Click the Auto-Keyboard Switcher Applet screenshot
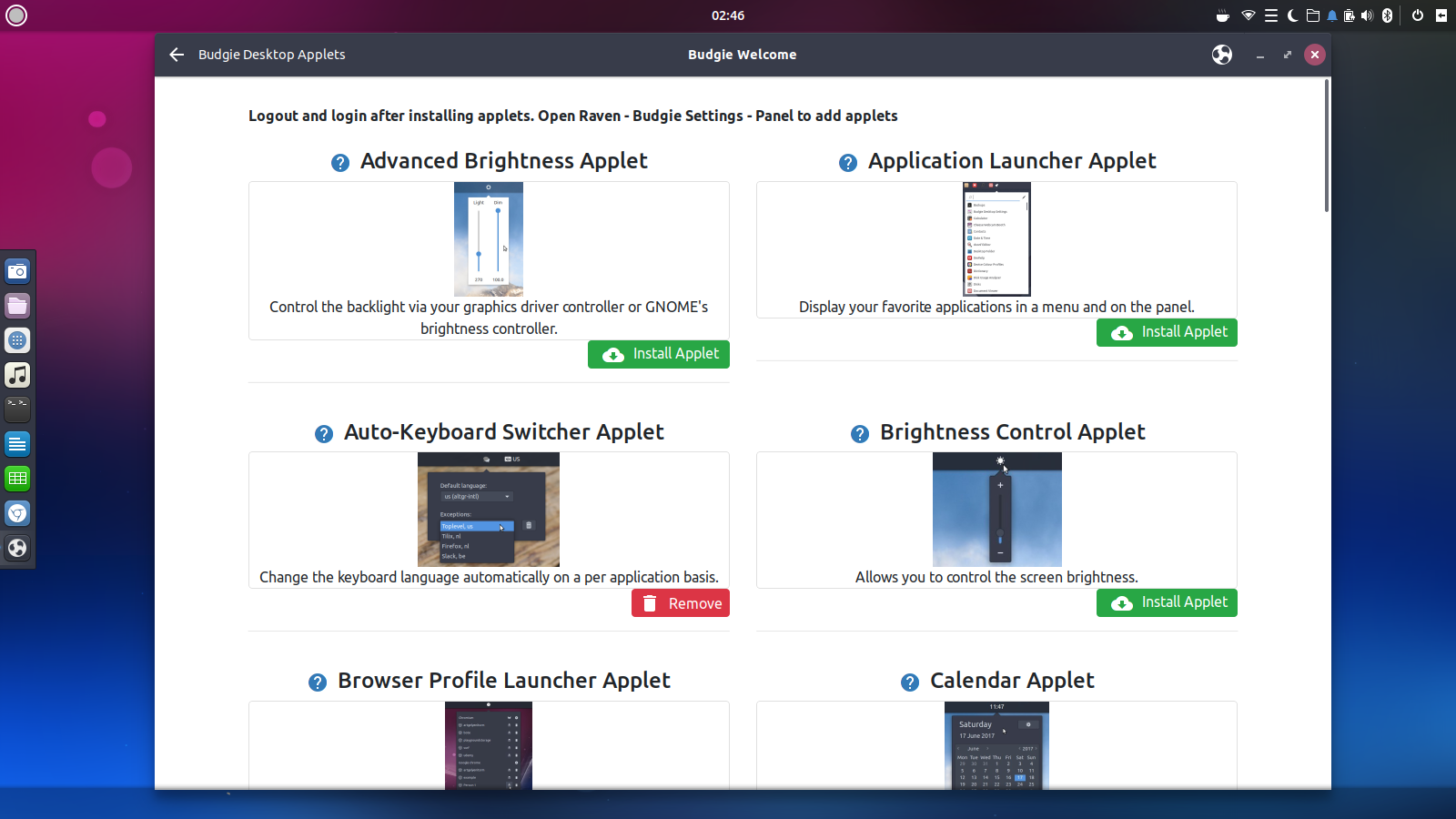Image resolution: width=1456 pixels, height=819 pixels. [489, 510]
